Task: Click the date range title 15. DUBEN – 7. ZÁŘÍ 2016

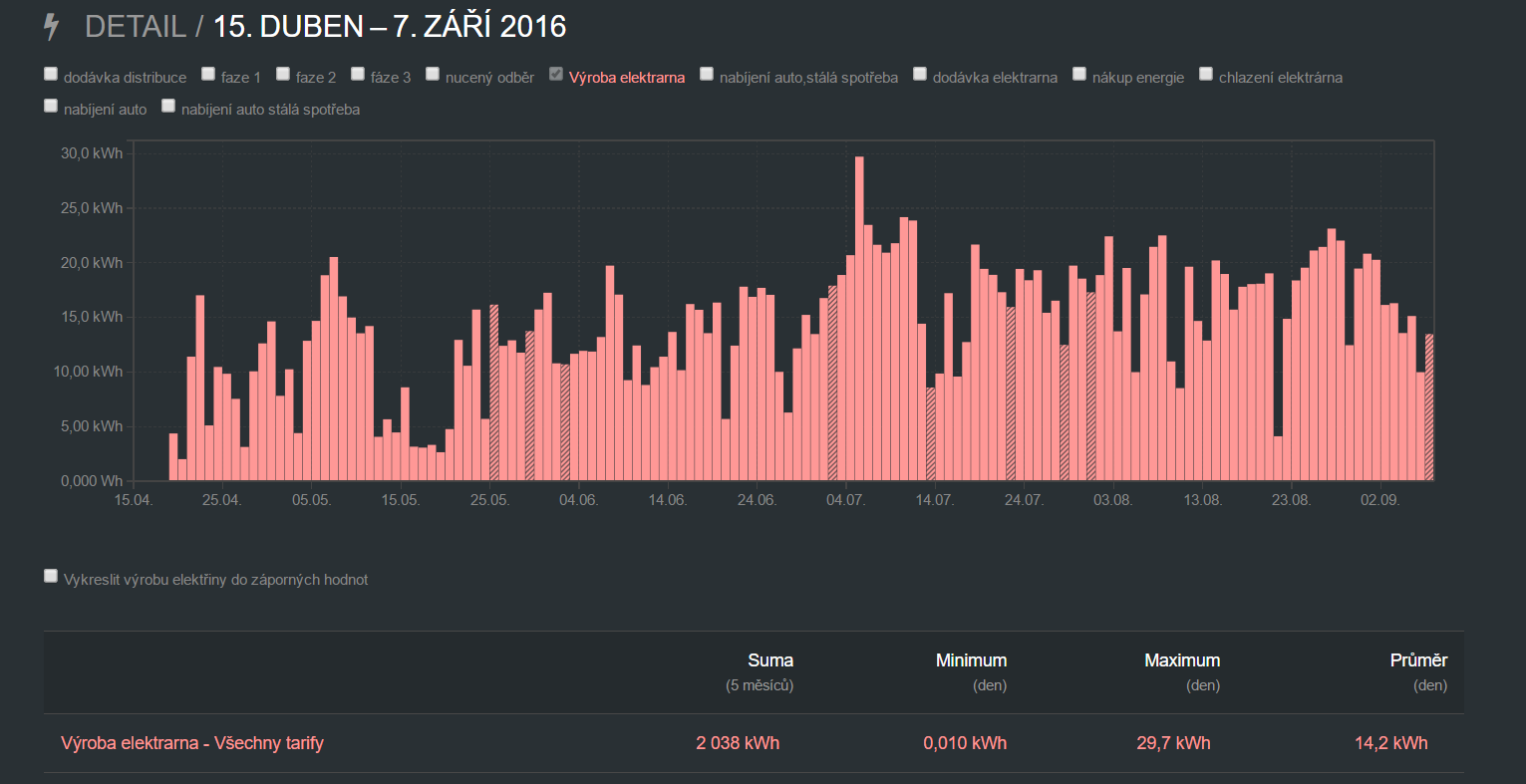Action: point(390,26)
